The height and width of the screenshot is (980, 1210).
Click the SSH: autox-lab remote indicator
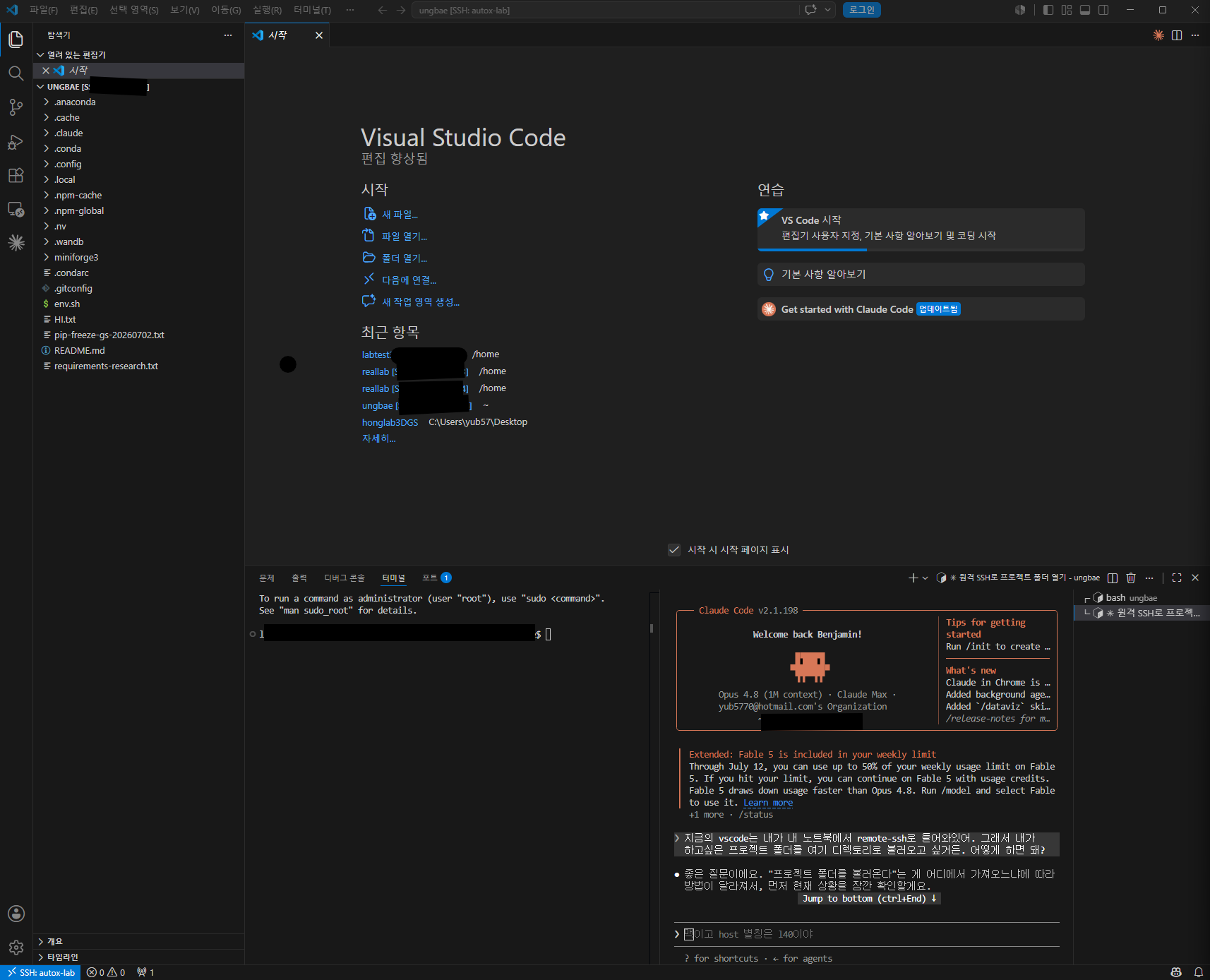pos(40,972)
